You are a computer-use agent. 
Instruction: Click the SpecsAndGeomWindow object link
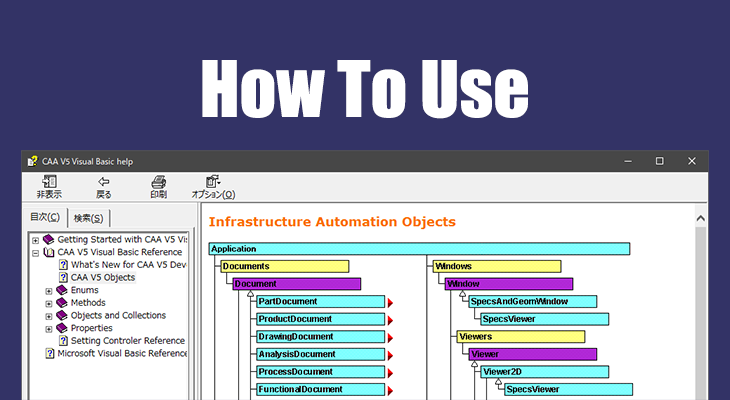point(532,302)
